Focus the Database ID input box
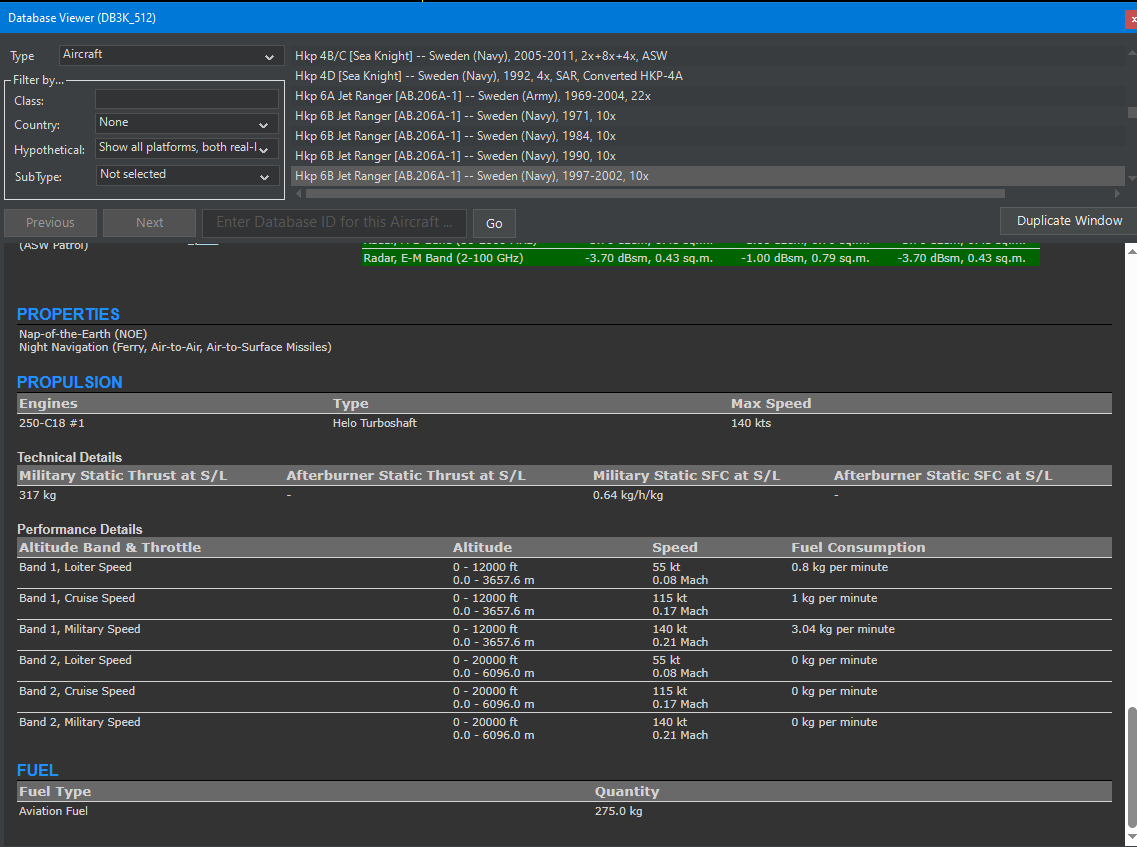This screenshot has width=1137, height=847. 334,223
